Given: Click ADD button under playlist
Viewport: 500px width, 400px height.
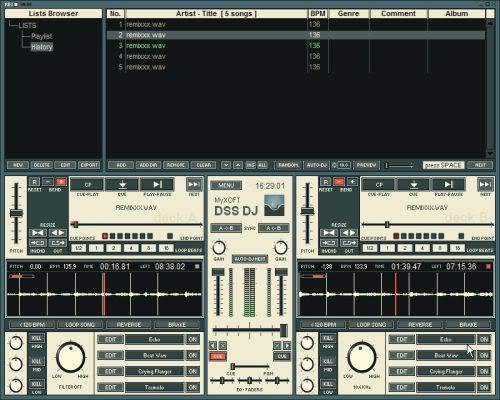Looking at the screenshot, I should click(121, 165).
